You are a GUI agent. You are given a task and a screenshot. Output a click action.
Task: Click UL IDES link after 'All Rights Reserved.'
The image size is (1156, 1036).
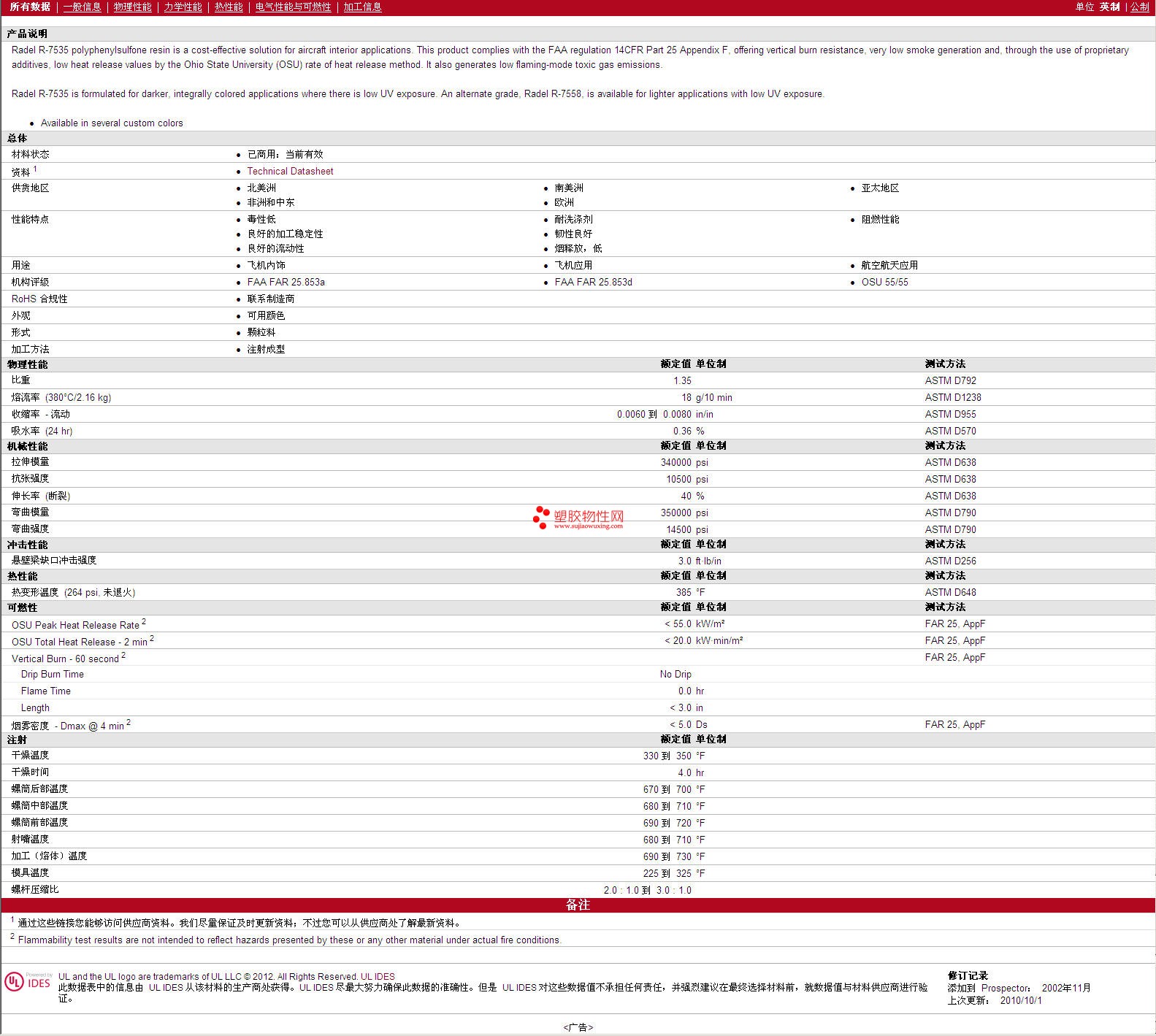(378, 977)
